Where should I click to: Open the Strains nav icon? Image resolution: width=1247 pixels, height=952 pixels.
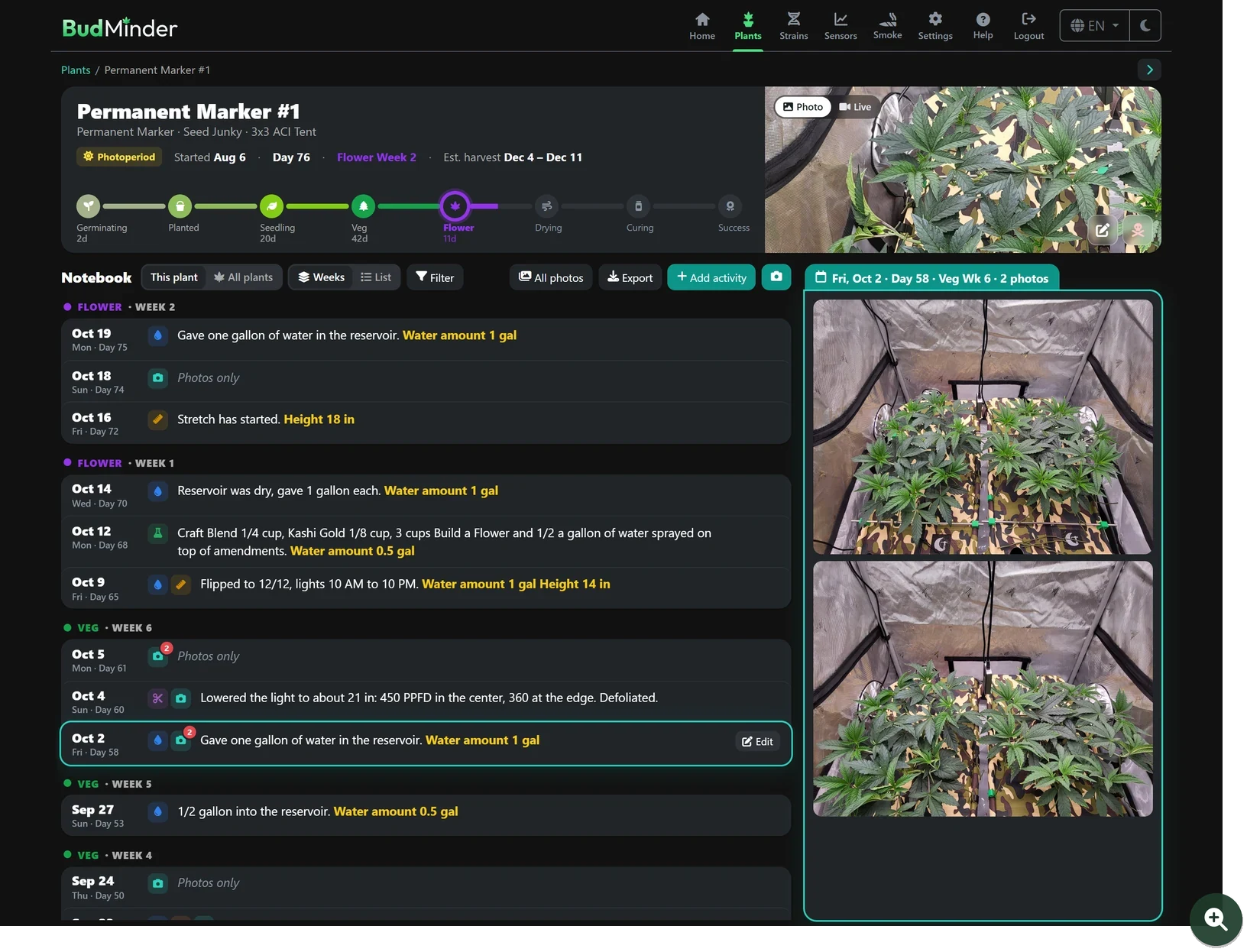tap(793, 26)
